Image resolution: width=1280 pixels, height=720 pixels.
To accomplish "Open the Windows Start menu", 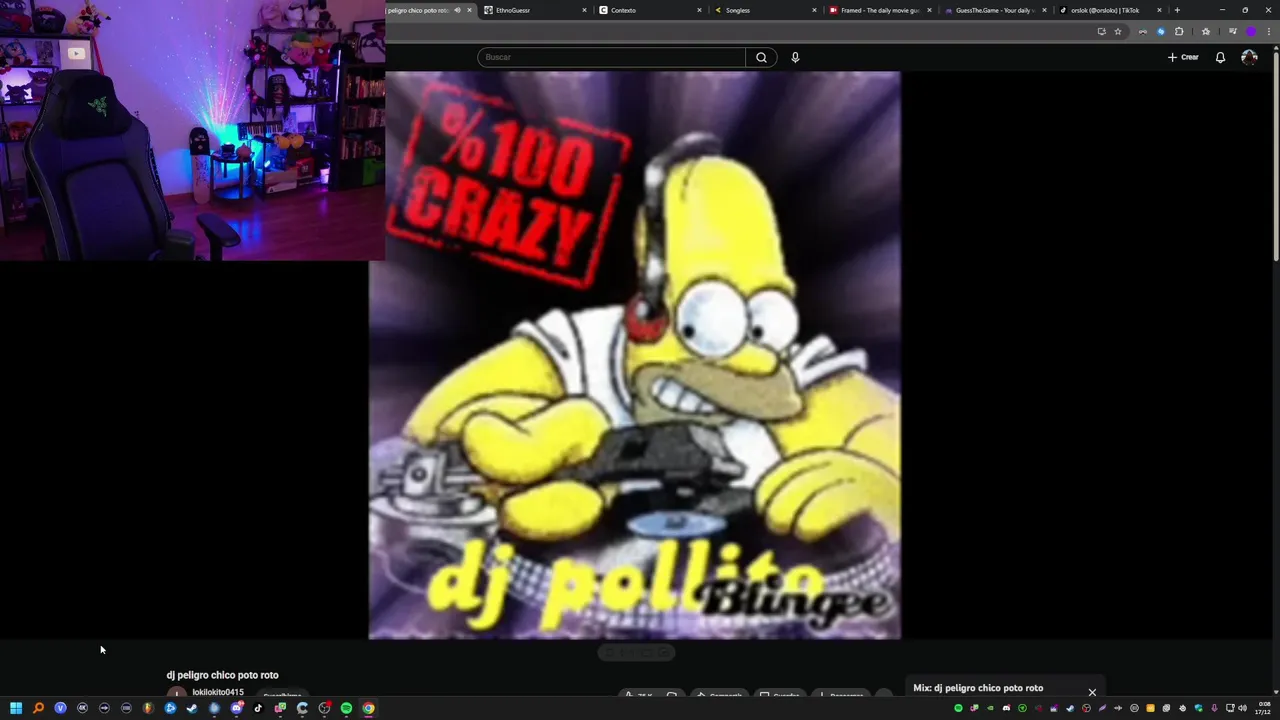I will (16, 708).
